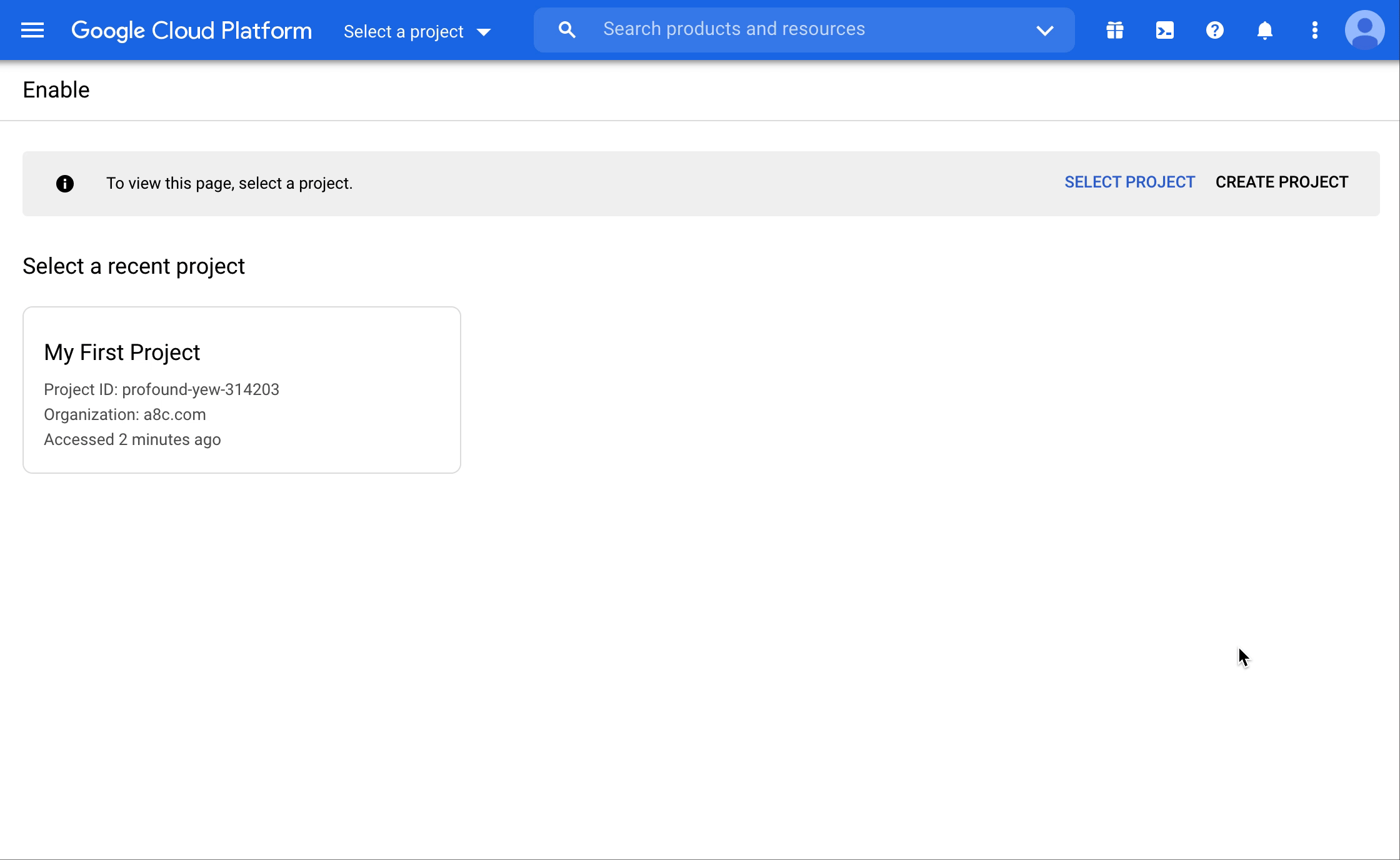
Task: Click the info icon in the banner
Action: 65,183
